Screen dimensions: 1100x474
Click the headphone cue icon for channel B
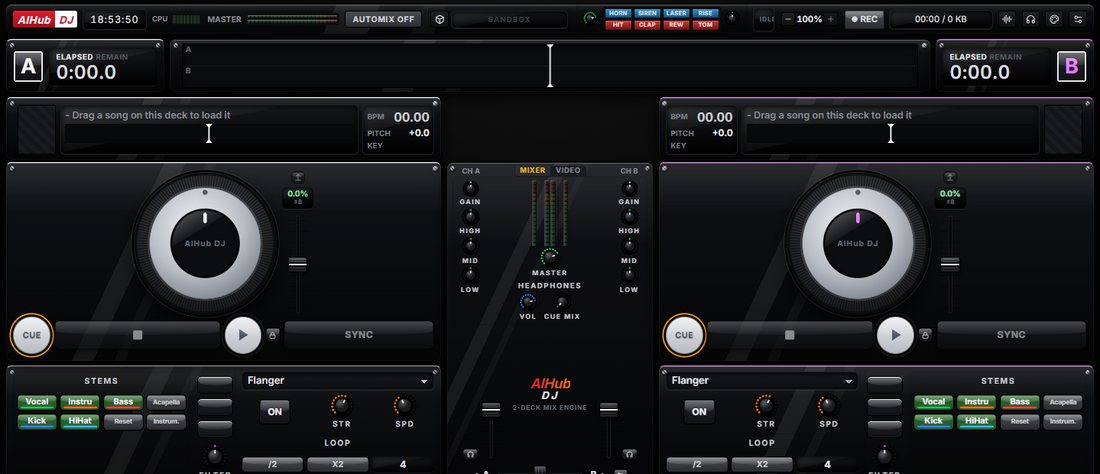coord(629,454)
